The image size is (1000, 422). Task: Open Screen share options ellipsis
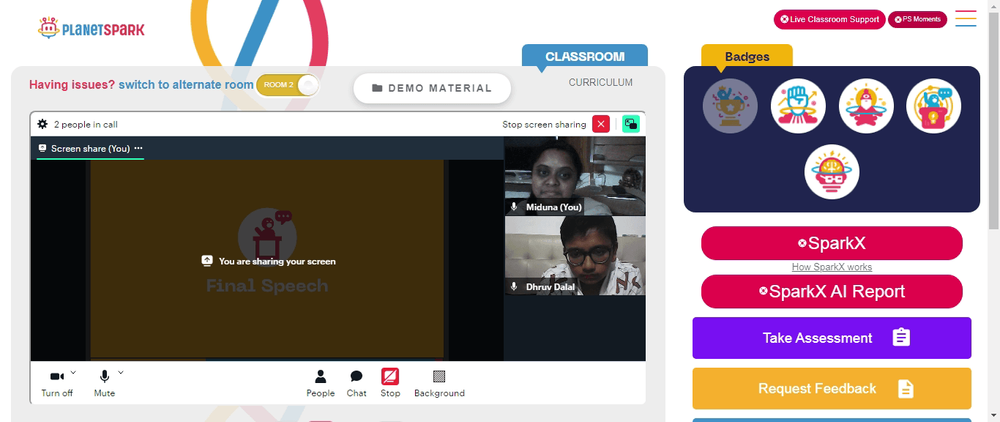(x=138, y=148)
